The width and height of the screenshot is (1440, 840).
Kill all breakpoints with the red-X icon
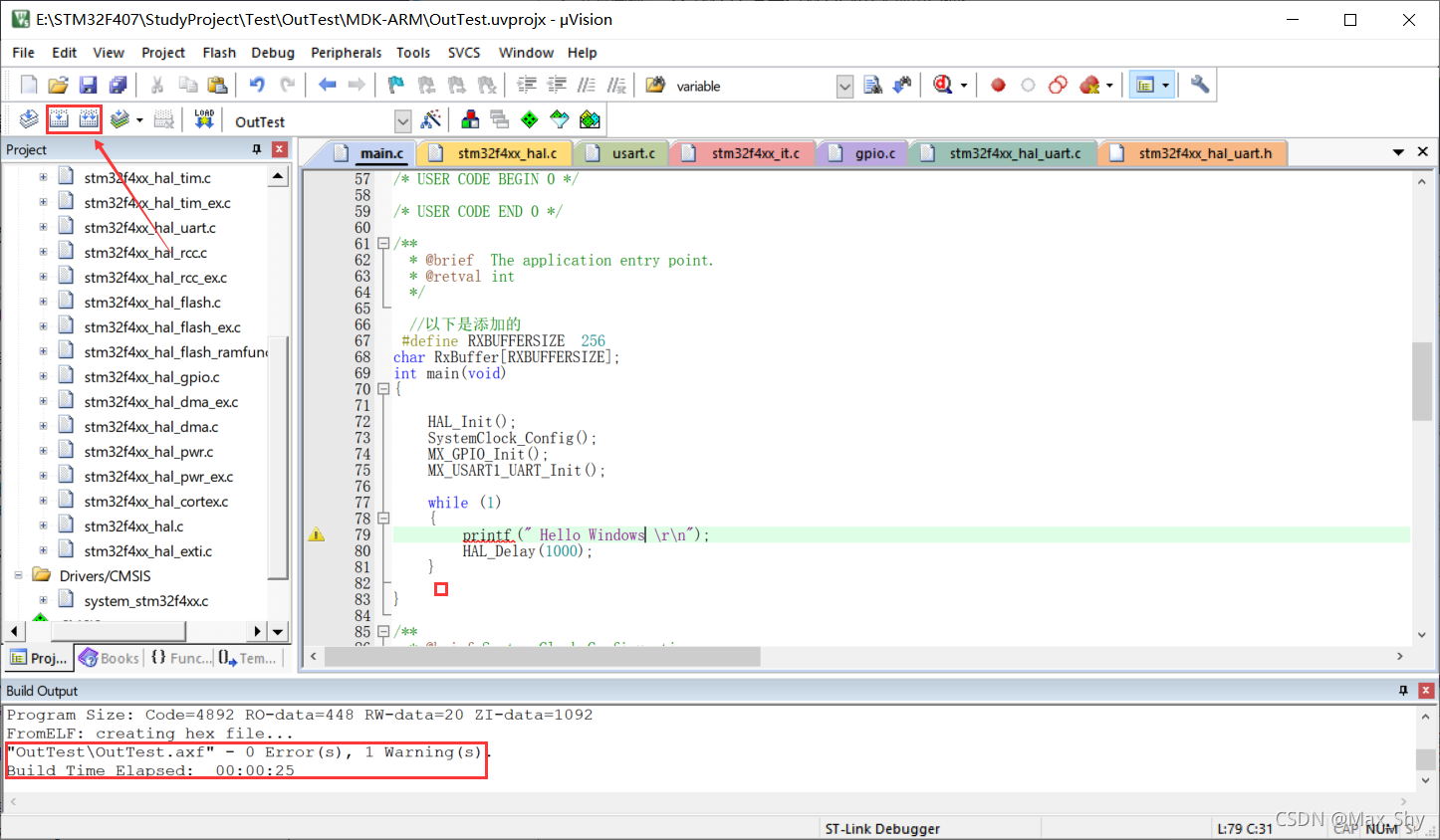coord(1089,86)
